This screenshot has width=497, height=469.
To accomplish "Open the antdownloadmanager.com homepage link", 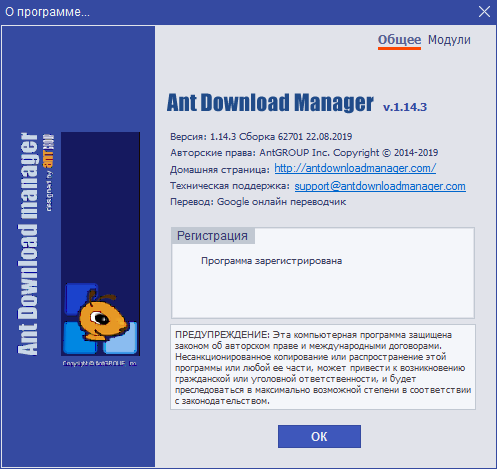I will tap(355, 168).
